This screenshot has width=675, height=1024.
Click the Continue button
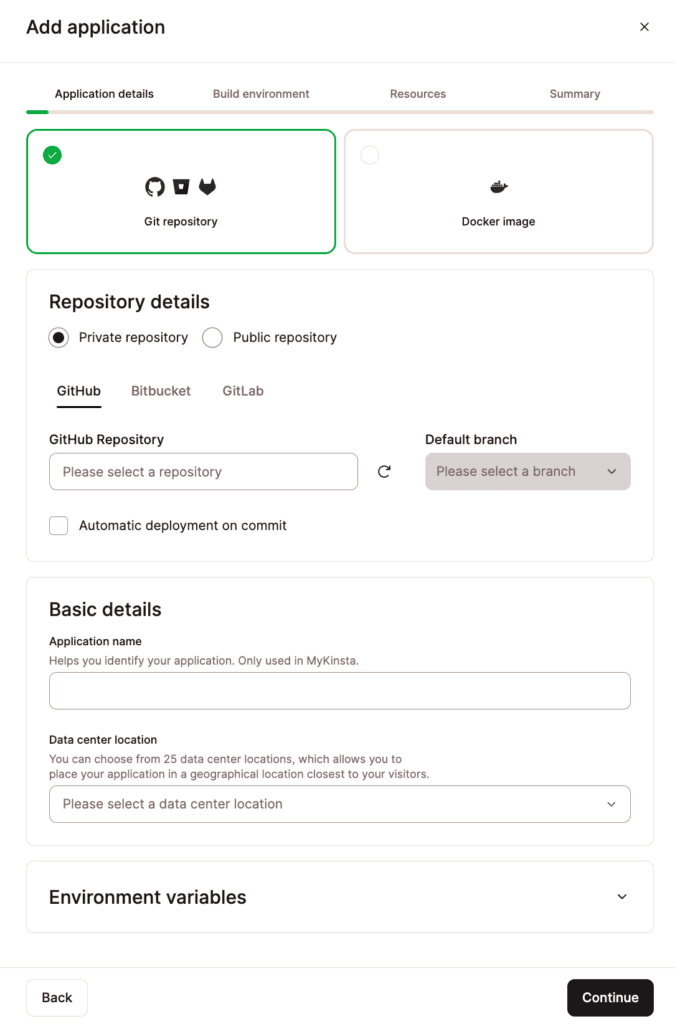tap(610, 997)
